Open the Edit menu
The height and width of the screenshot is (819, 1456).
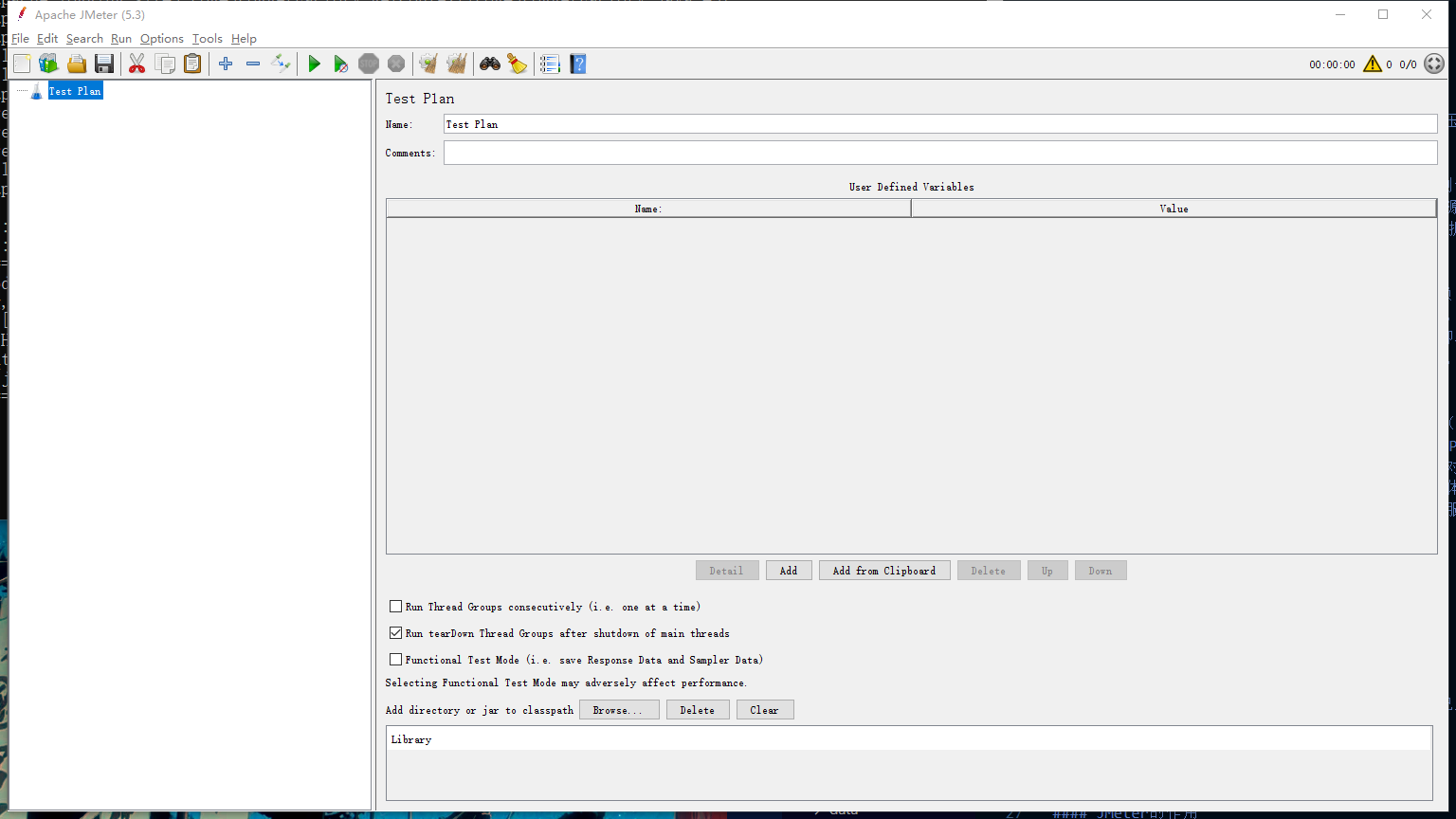click(47, 39)
